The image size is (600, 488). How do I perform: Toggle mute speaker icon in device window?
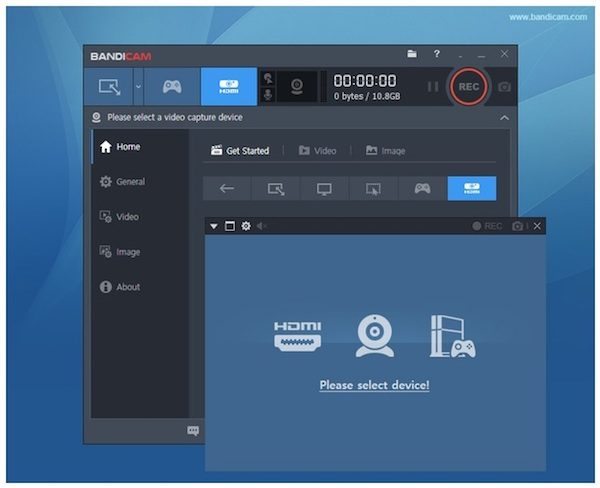[261, 226]
